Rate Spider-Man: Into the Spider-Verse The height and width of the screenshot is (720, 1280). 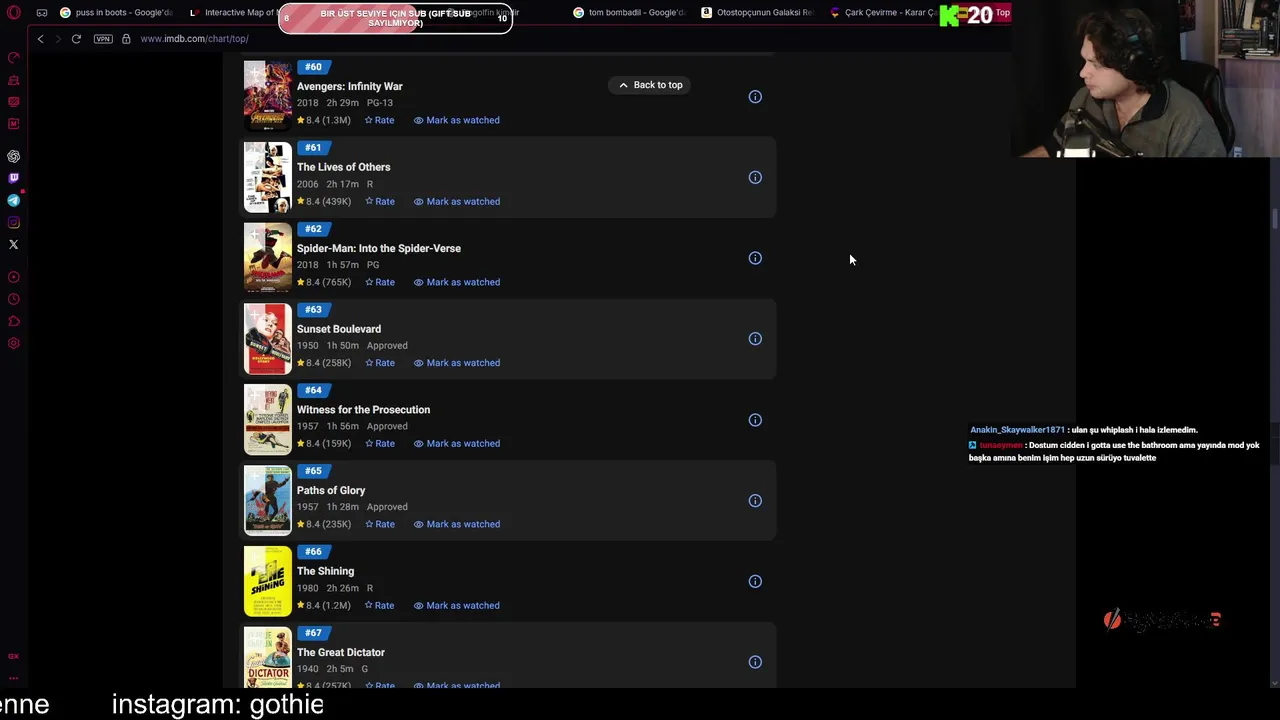coord(379,282)
